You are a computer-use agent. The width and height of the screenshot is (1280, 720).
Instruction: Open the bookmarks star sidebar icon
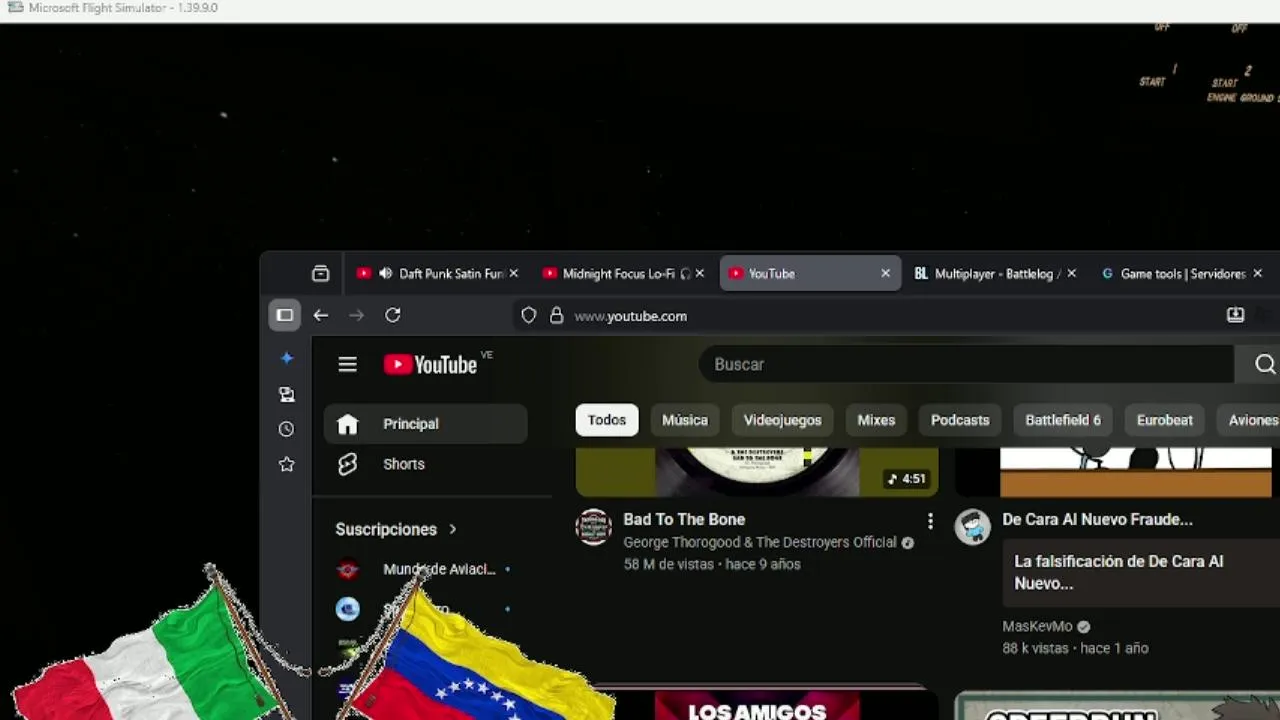pyautogui.click(x=287, y=464)
